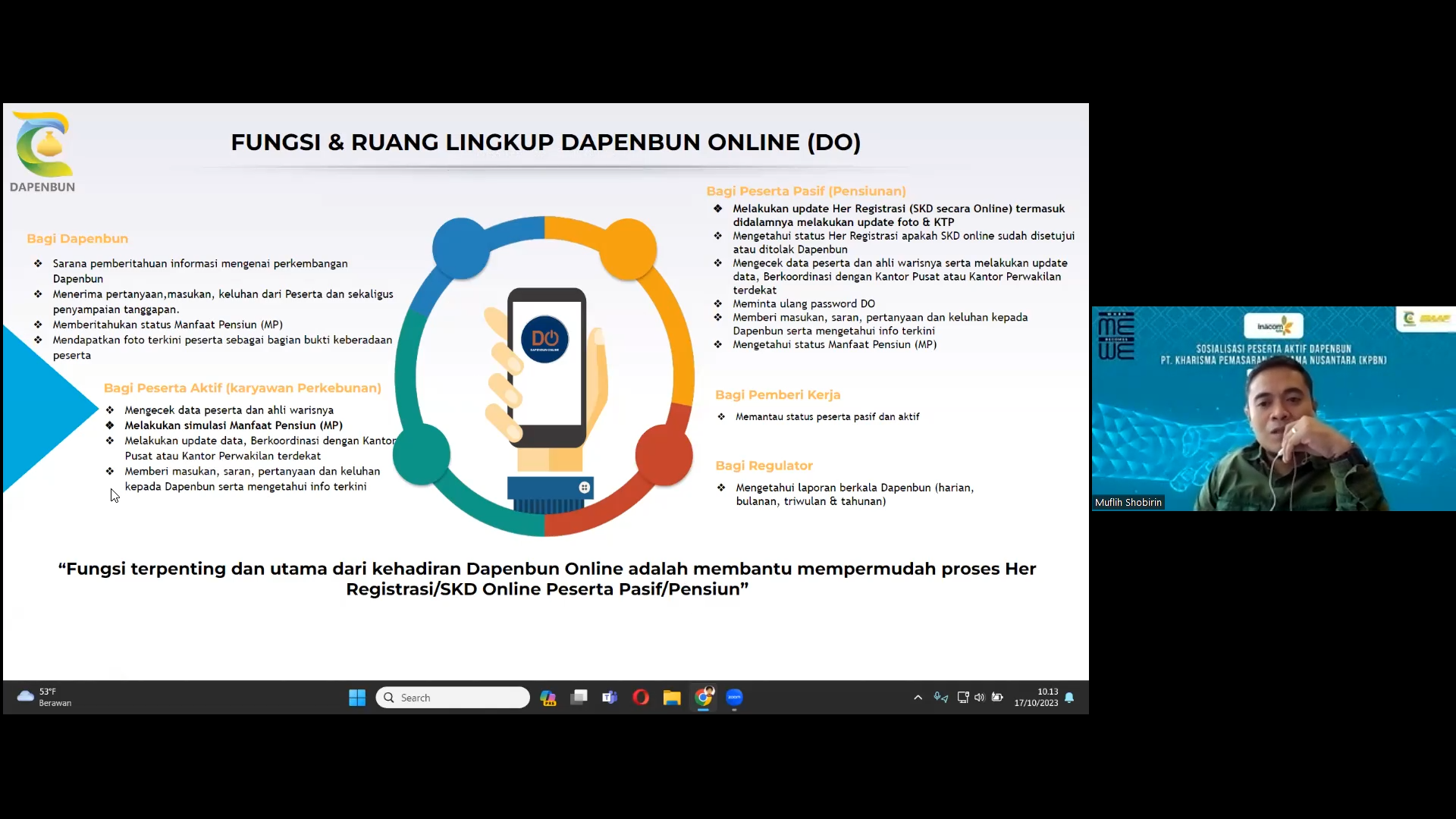Open the battery status tray icon

(997, 698)
